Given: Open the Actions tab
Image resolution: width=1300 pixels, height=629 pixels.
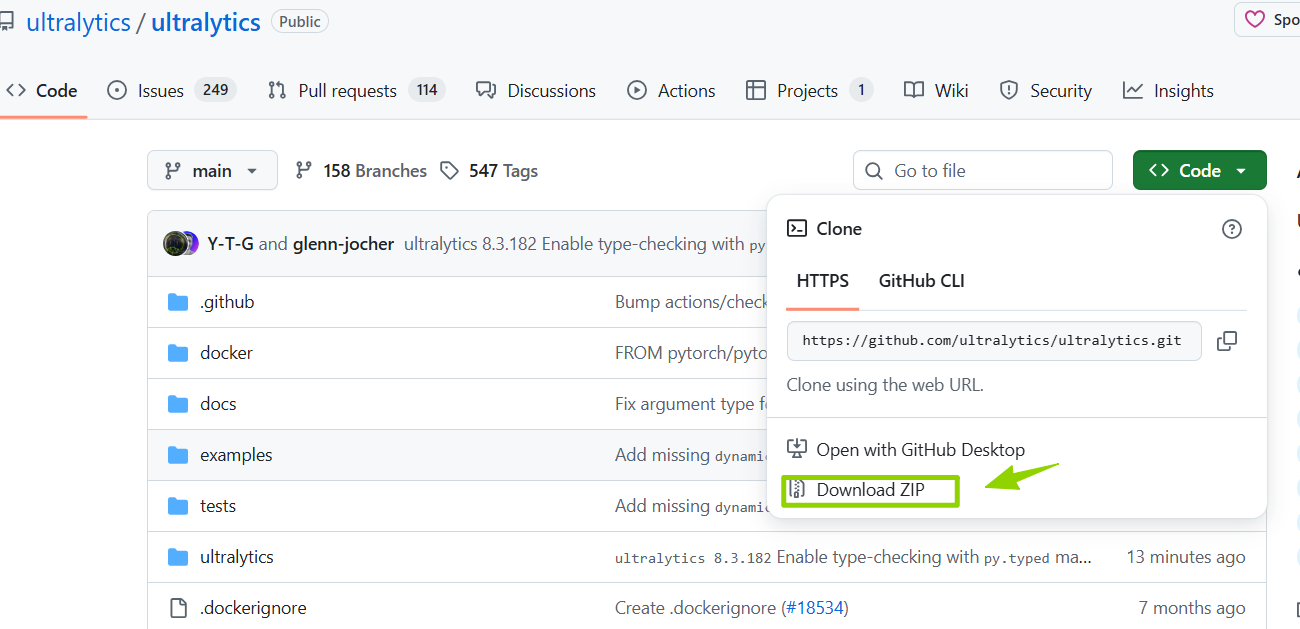Looking at the screenshot, I should click(x=671, y=91).
